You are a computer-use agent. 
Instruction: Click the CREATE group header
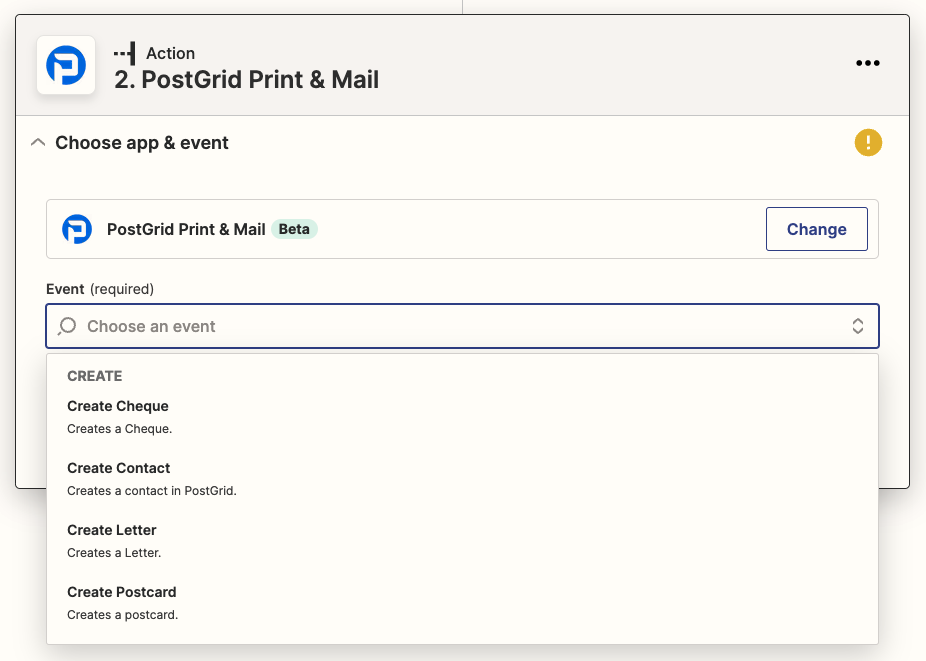tap(94, 376)
